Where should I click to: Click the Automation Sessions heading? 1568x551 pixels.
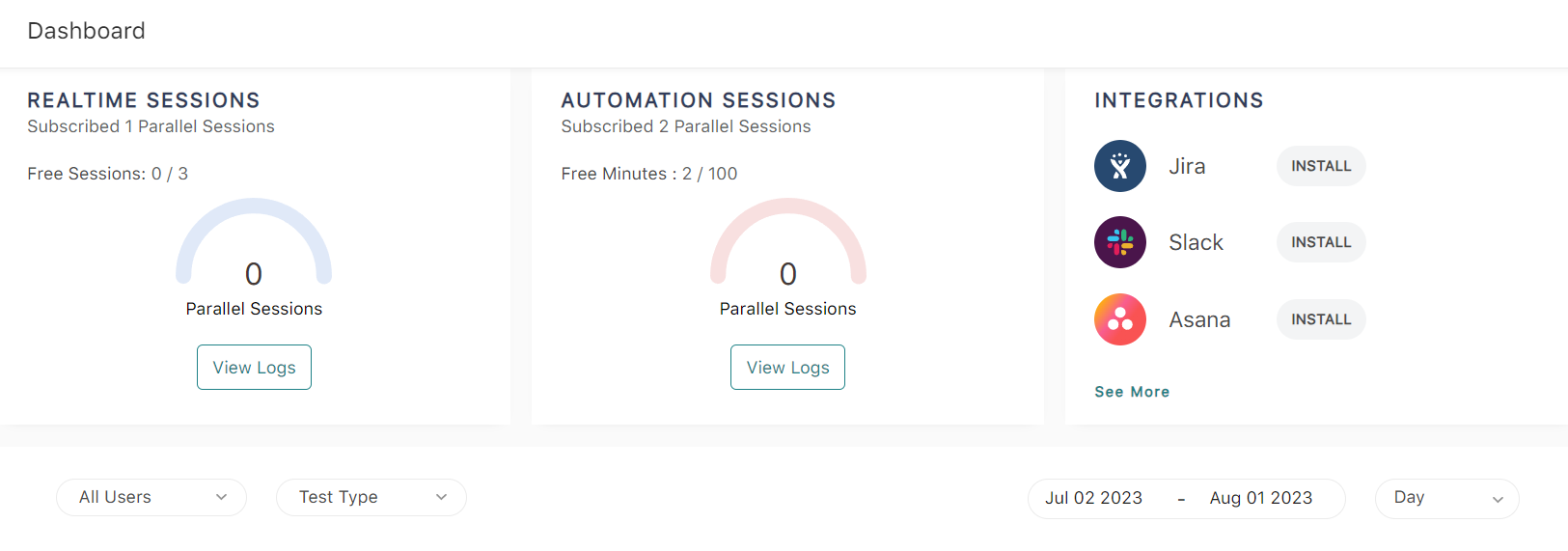click(699, 100)
